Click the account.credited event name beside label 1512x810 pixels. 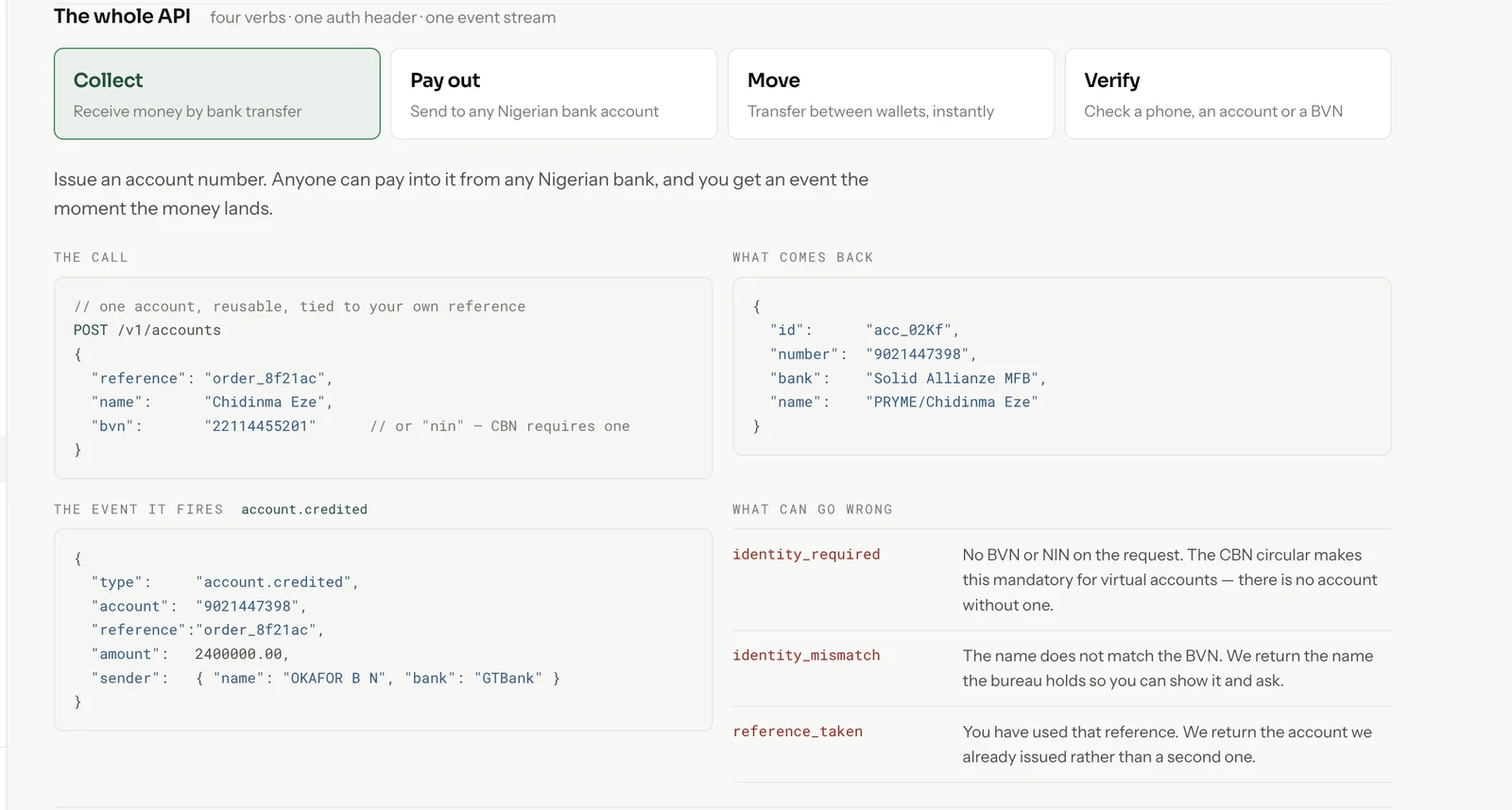[x=304, y=509]
